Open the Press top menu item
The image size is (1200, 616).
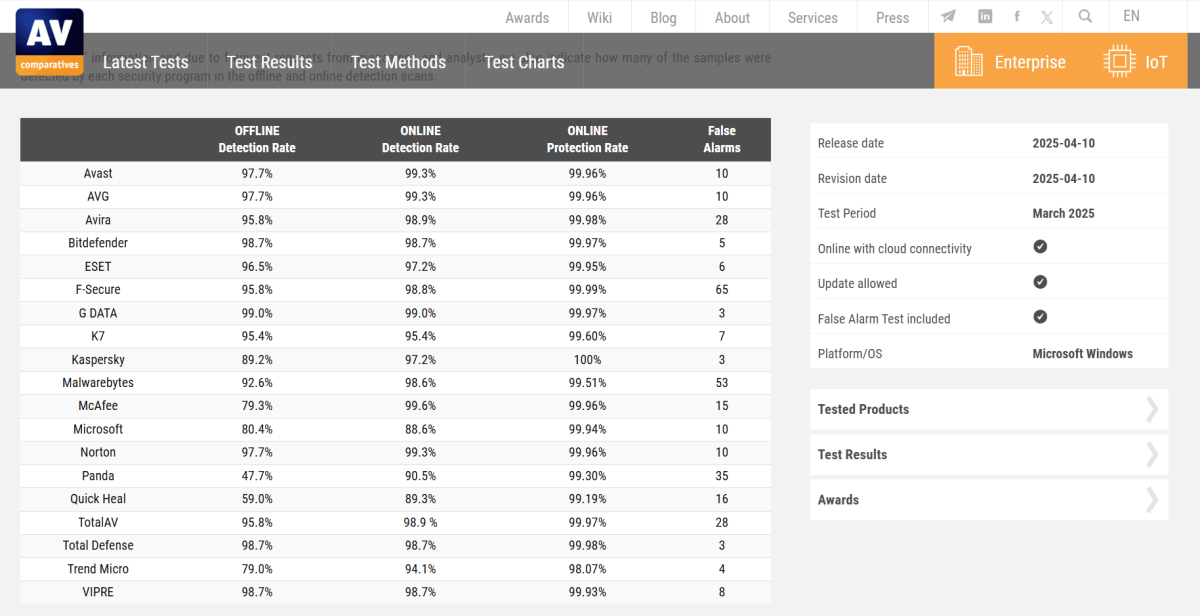tap(893, 18)
